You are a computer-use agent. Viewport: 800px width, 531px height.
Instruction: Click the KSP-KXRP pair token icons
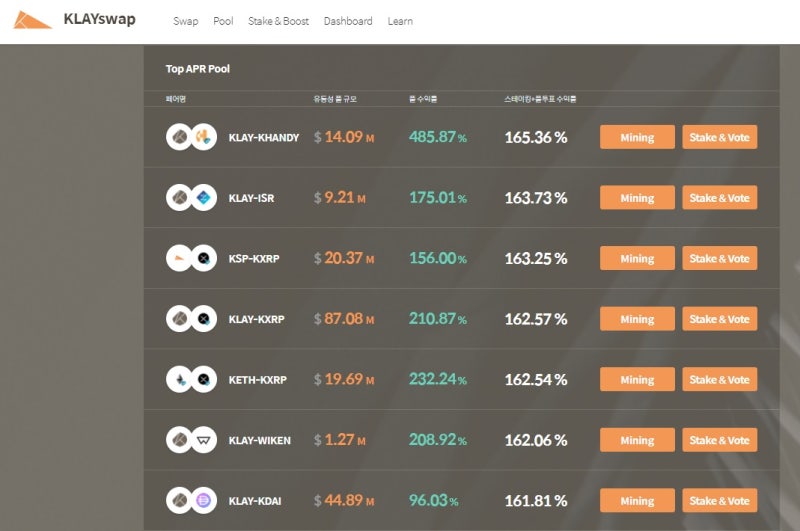[x=191, y=258]
